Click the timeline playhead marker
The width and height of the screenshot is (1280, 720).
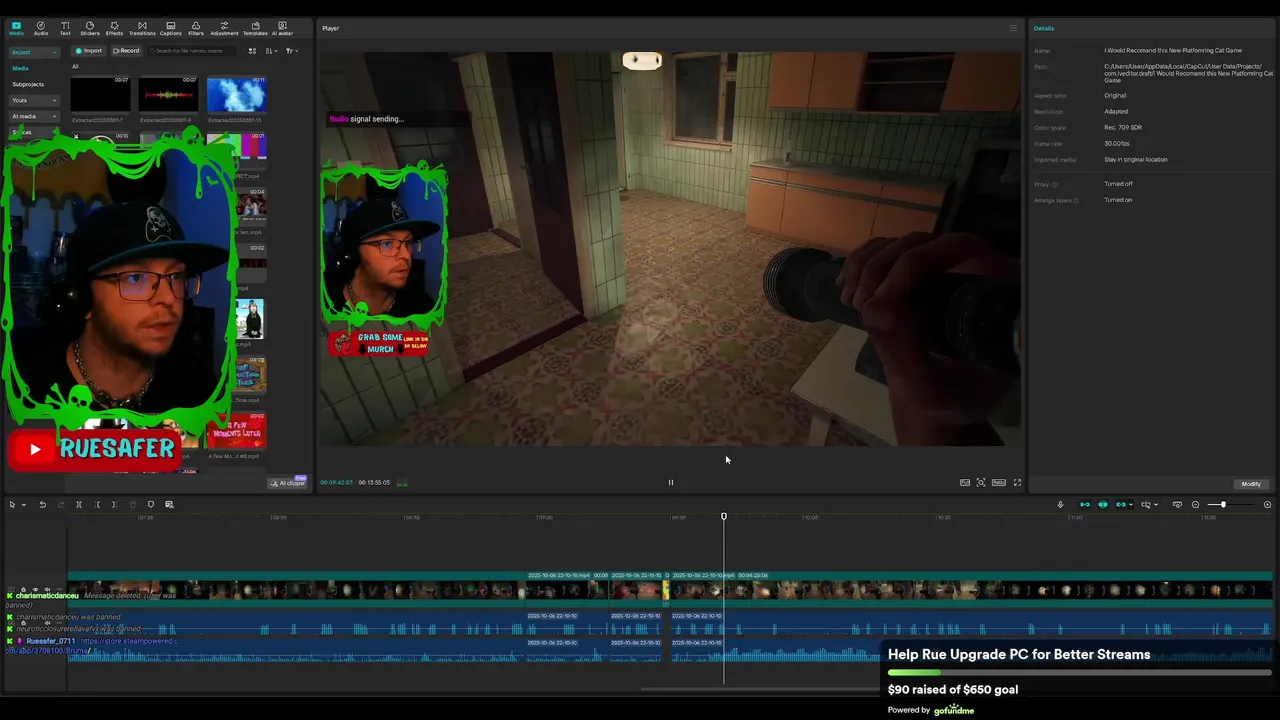[x=724, y=516]
